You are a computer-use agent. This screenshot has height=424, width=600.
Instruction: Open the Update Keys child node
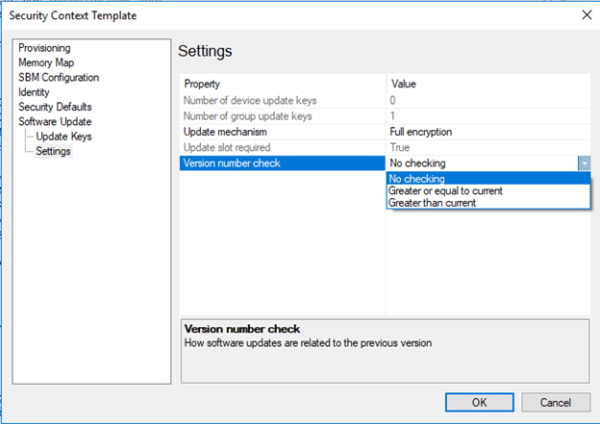(64, 136)
